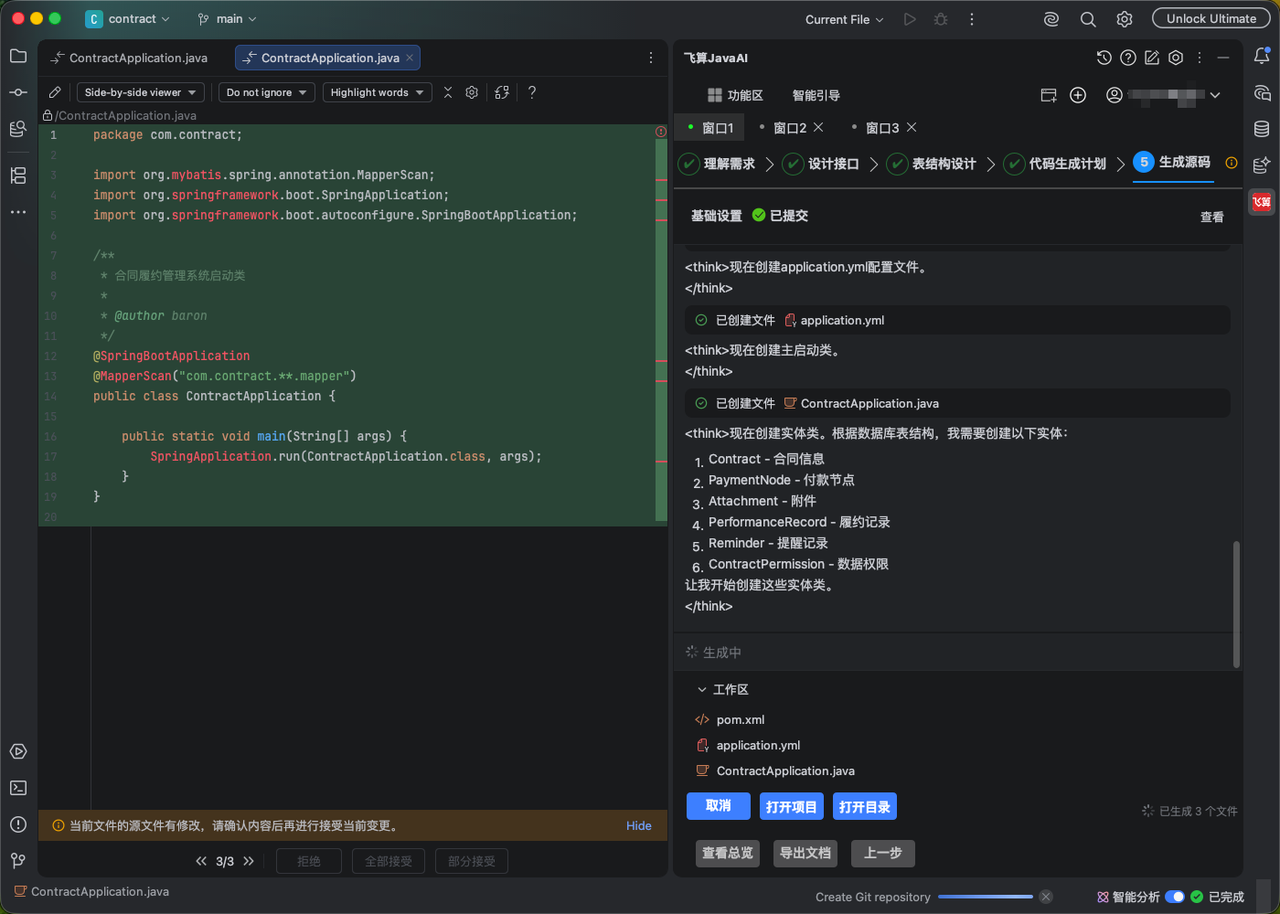The image size is (1280, 914).
Task: Select the first ContractApplication.java editor tab
Action: 129,58
